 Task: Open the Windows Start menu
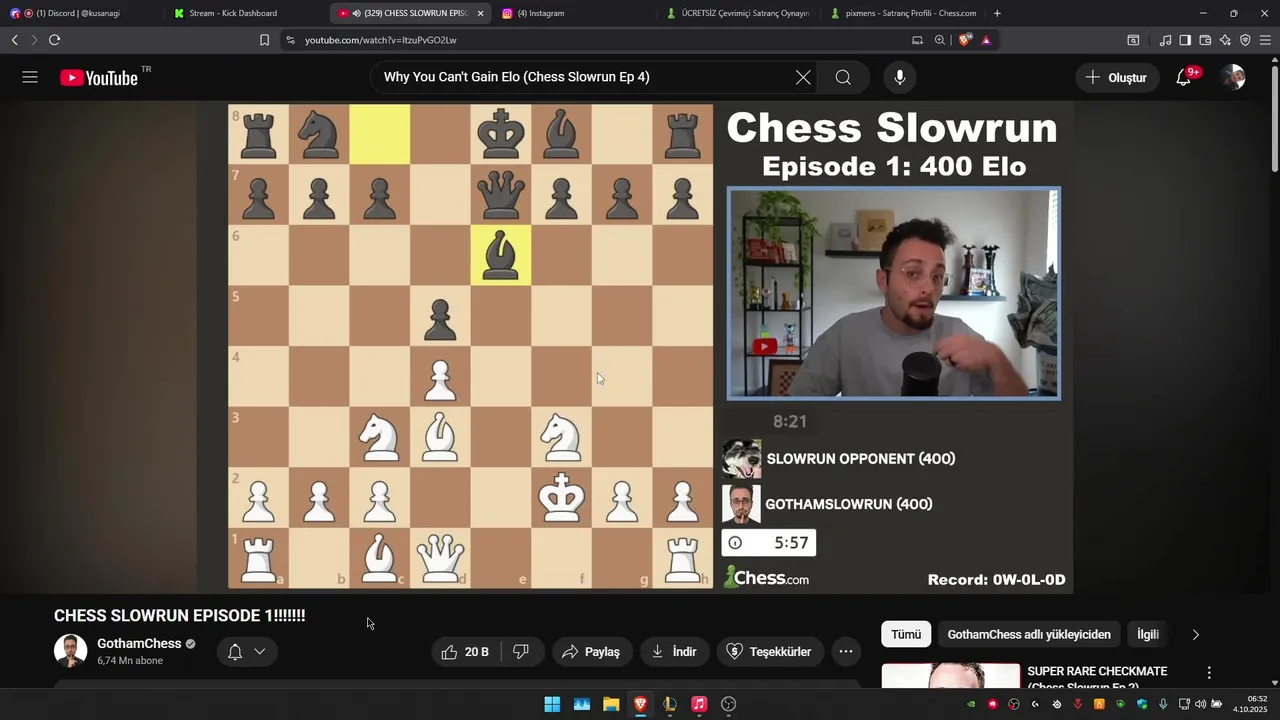click(x=552, y=704)
